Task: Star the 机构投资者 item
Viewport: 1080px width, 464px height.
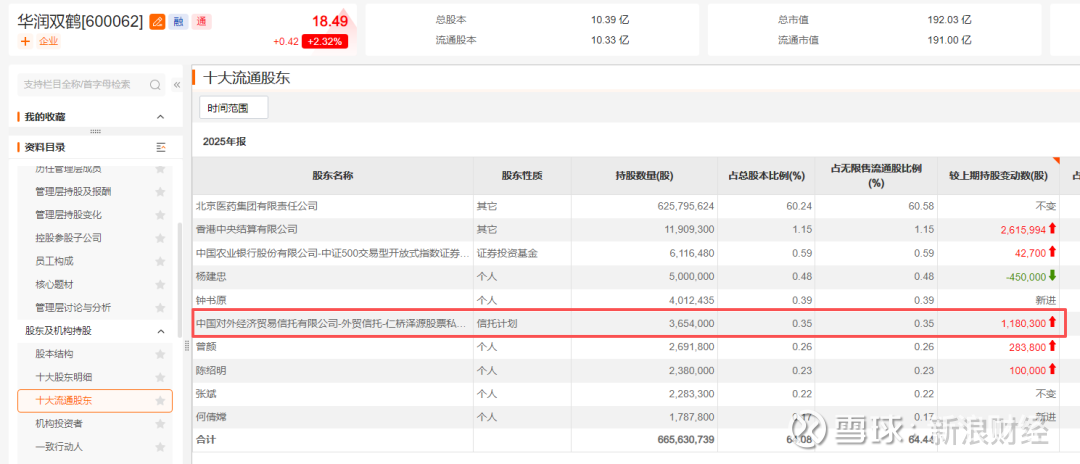Action: pos(160,423)
